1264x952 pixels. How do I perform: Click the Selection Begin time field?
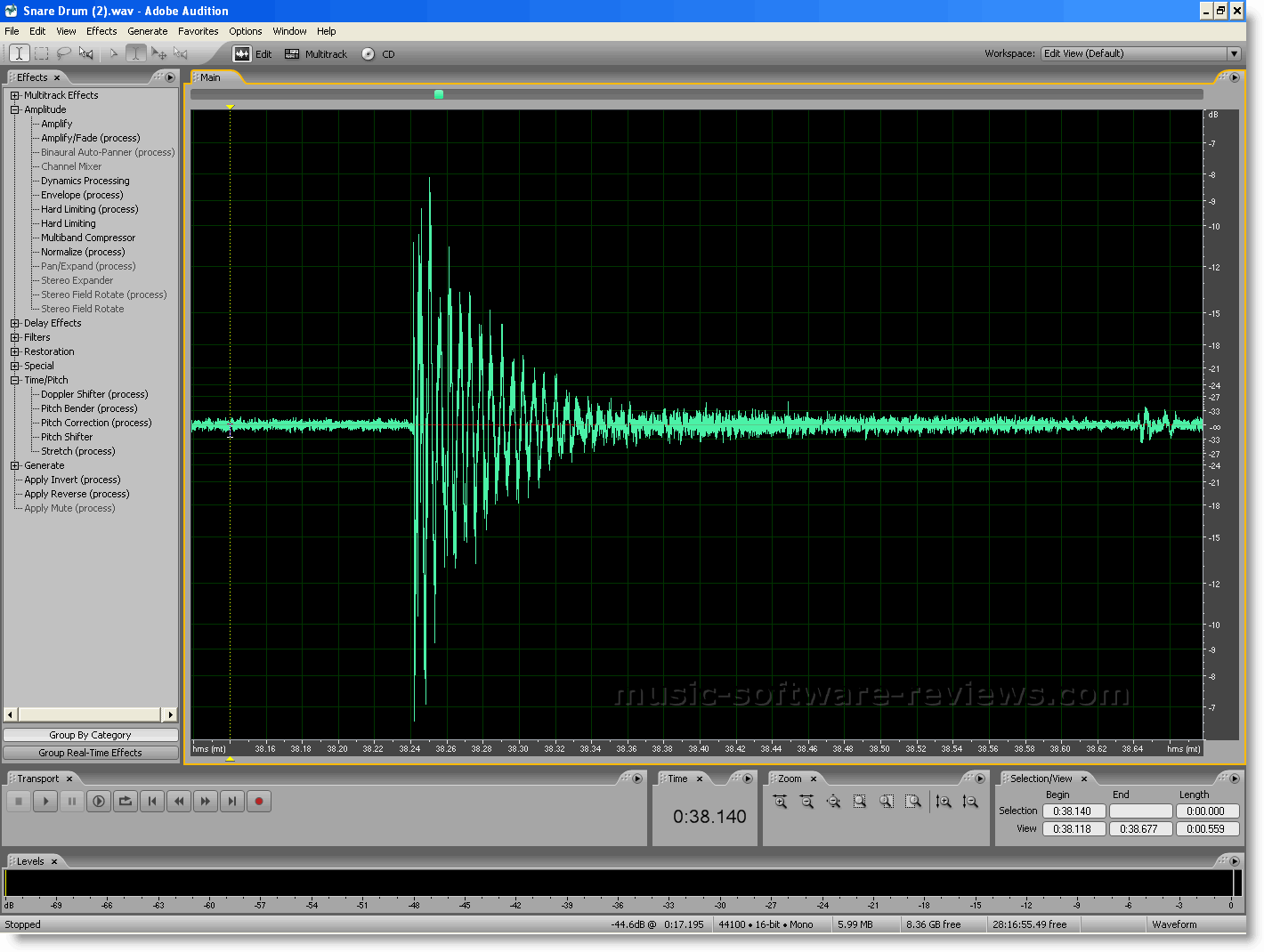[x=1074, y=811]
